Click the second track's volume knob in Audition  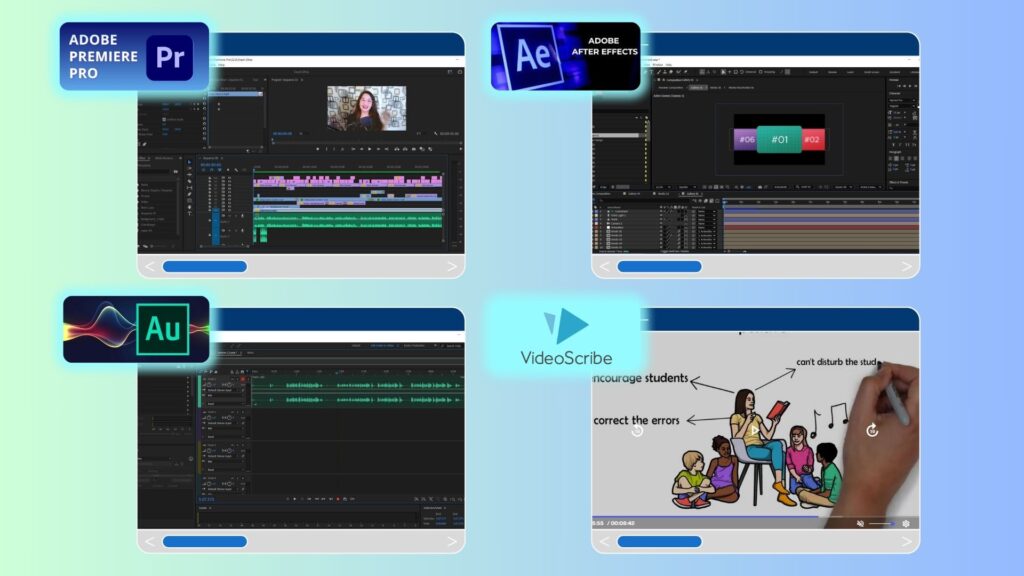coord(209,419)
